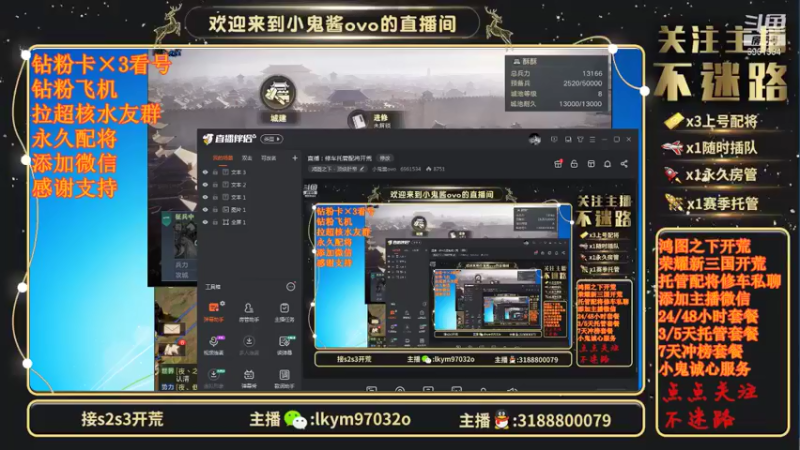Open the box icon beside the bell
Viewport: 800px width, 450px height.
point(591,164)
